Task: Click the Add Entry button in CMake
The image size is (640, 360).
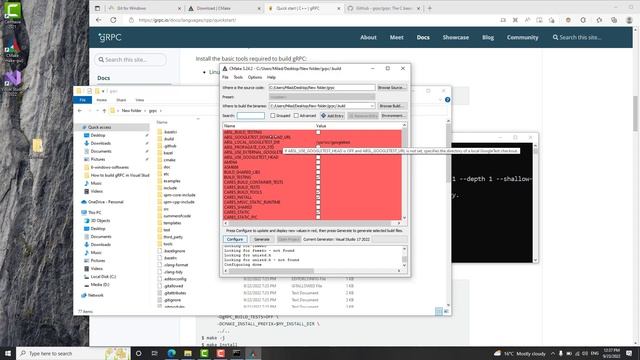Action: (333, 116)
